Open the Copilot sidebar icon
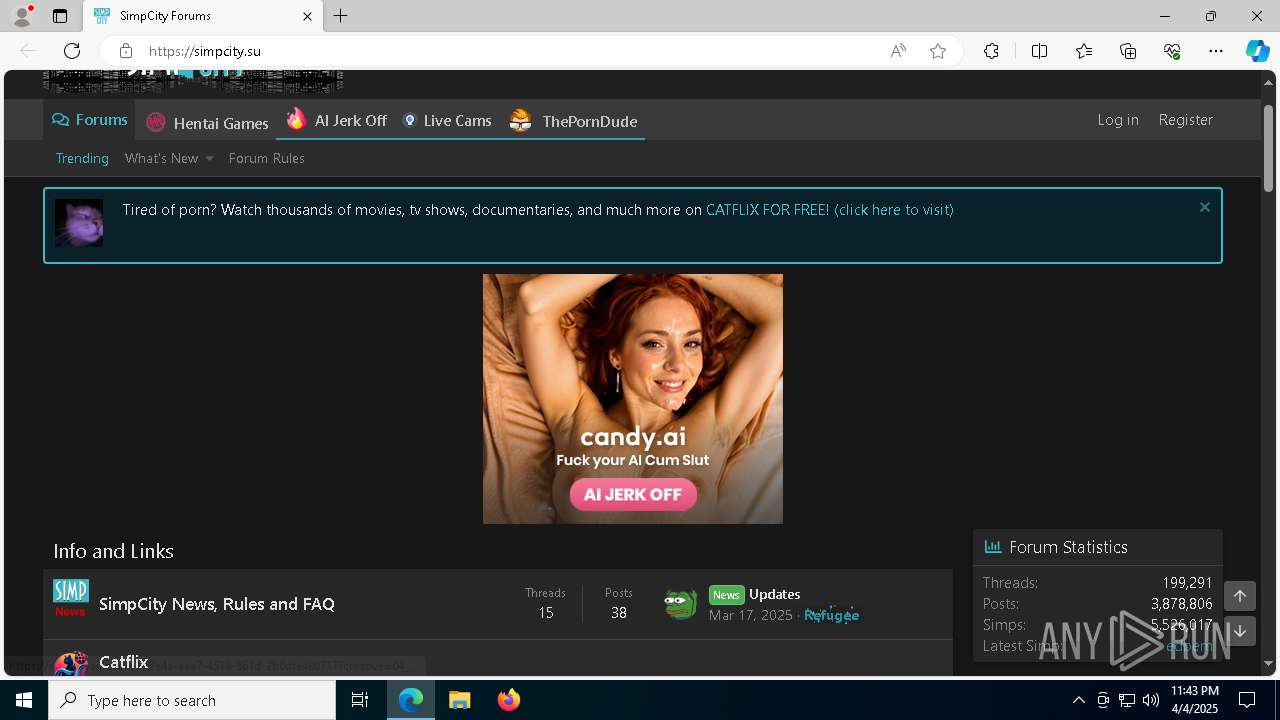The image size is (1280, 720). [1258, 51]
